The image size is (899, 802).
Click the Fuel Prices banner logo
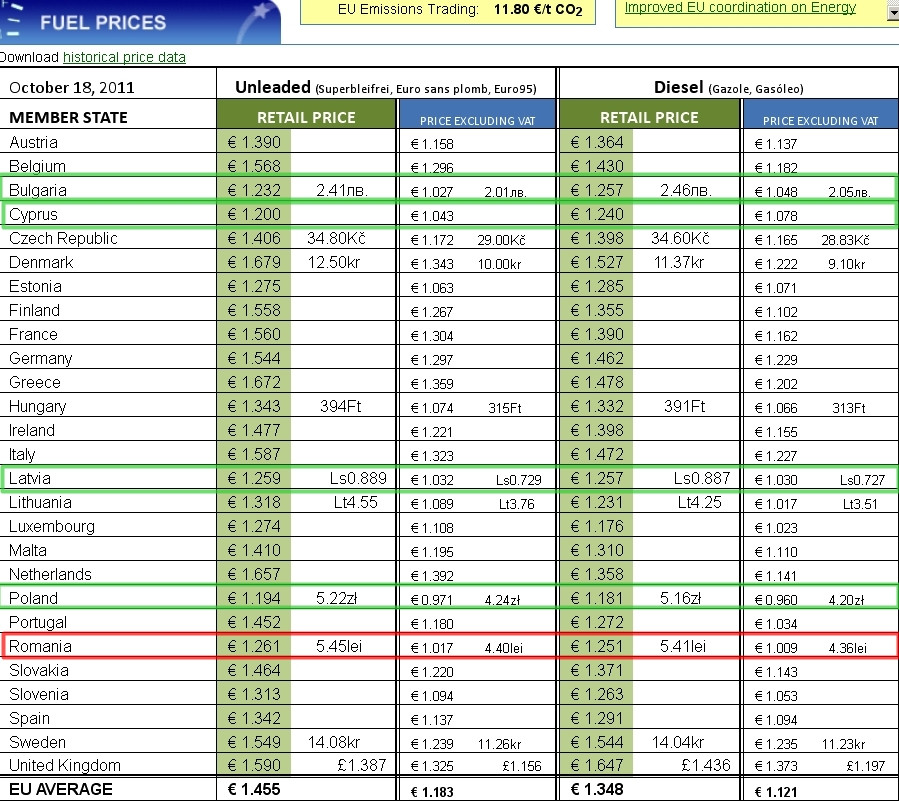pos(100,22)
